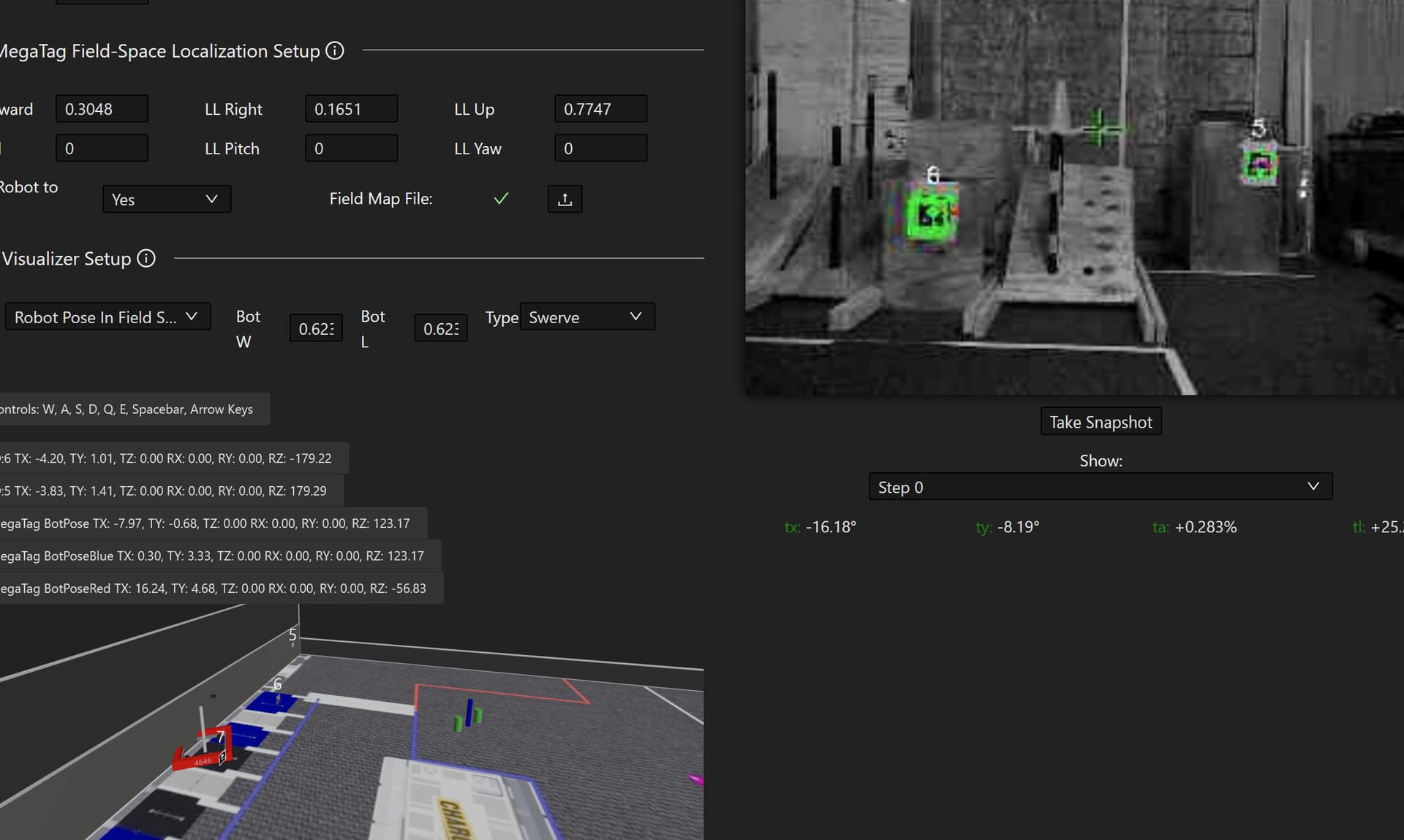
Task: Click the green crosshair in the camera feed
Action: (x=1098, y=129)
